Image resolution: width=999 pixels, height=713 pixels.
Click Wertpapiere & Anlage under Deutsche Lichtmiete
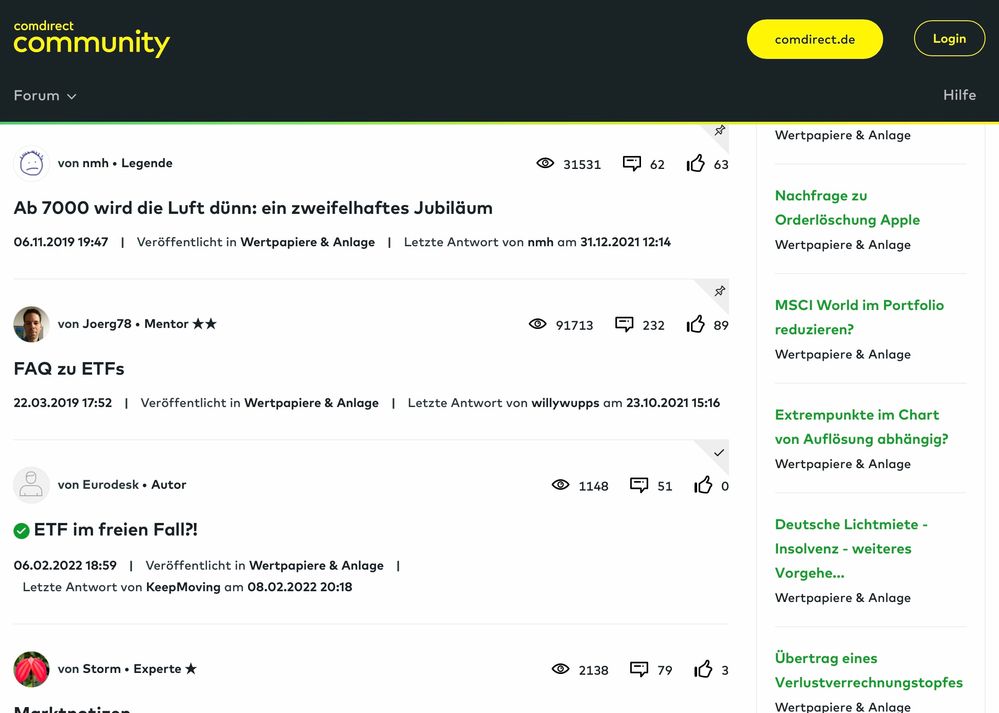(842, 598)
